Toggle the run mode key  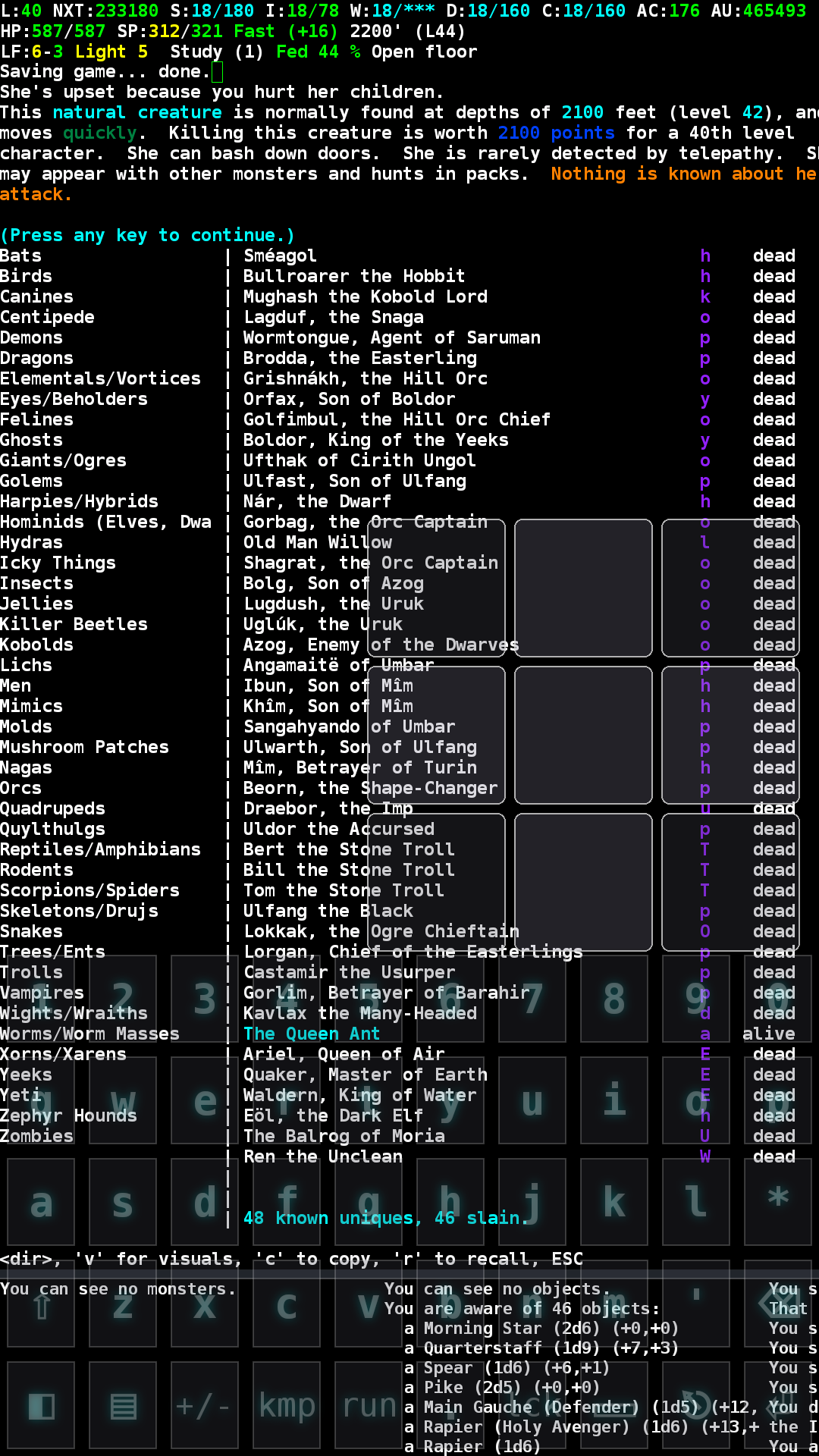coord(369,1405)
